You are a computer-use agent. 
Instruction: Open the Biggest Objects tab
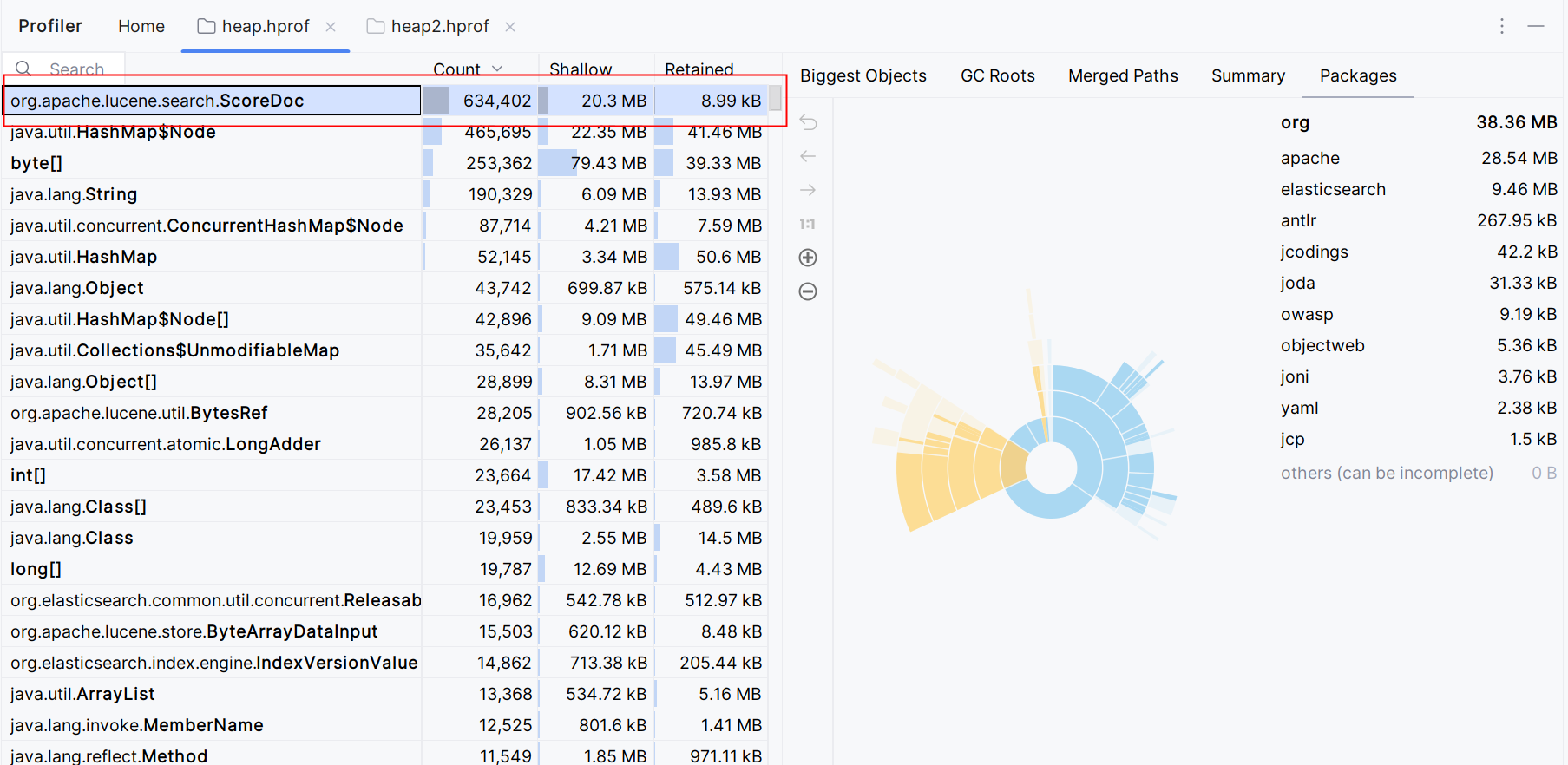tap(863, 76)
